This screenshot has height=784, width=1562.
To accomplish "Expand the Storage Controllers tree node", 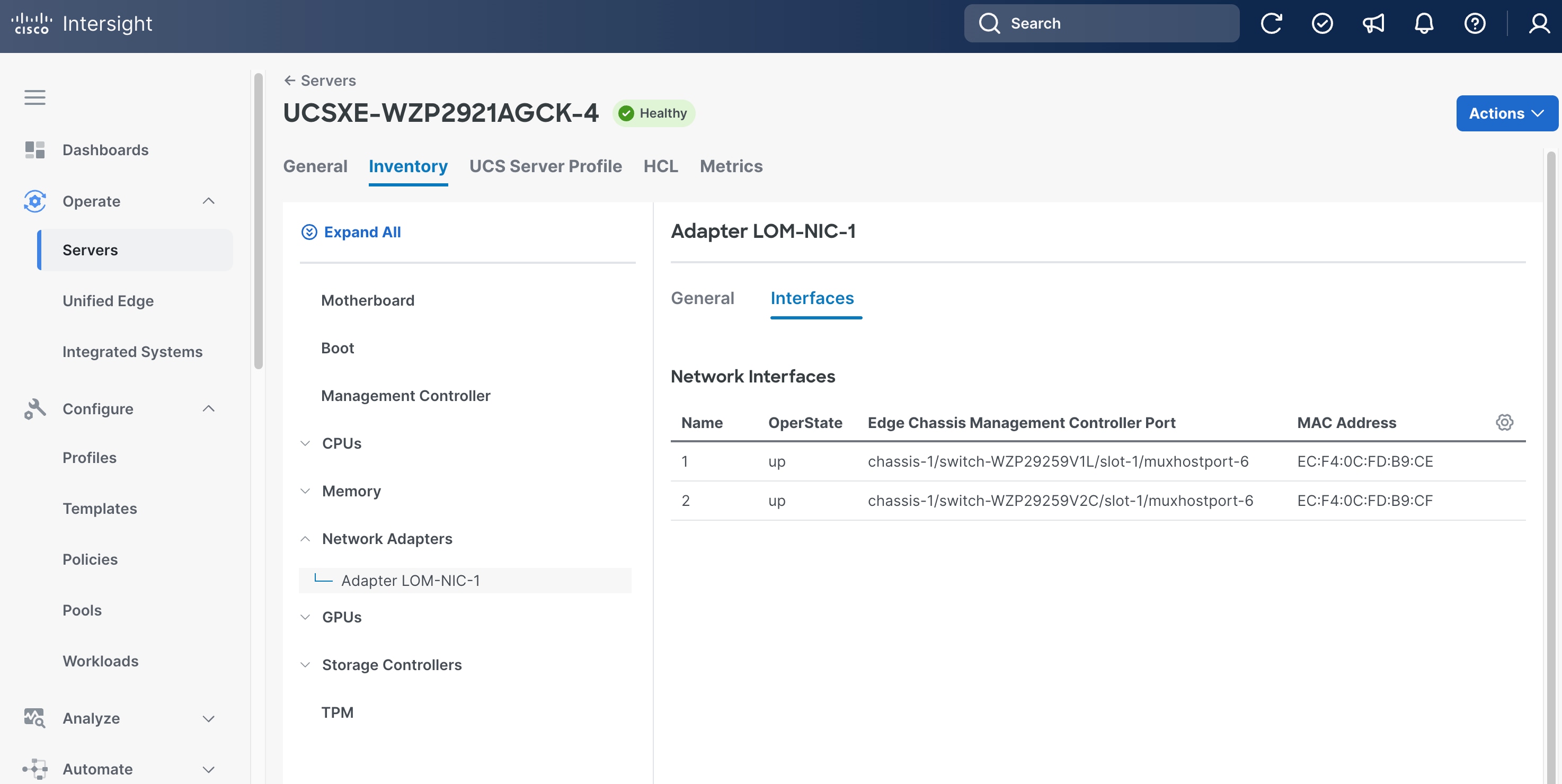I will [306, 665].
